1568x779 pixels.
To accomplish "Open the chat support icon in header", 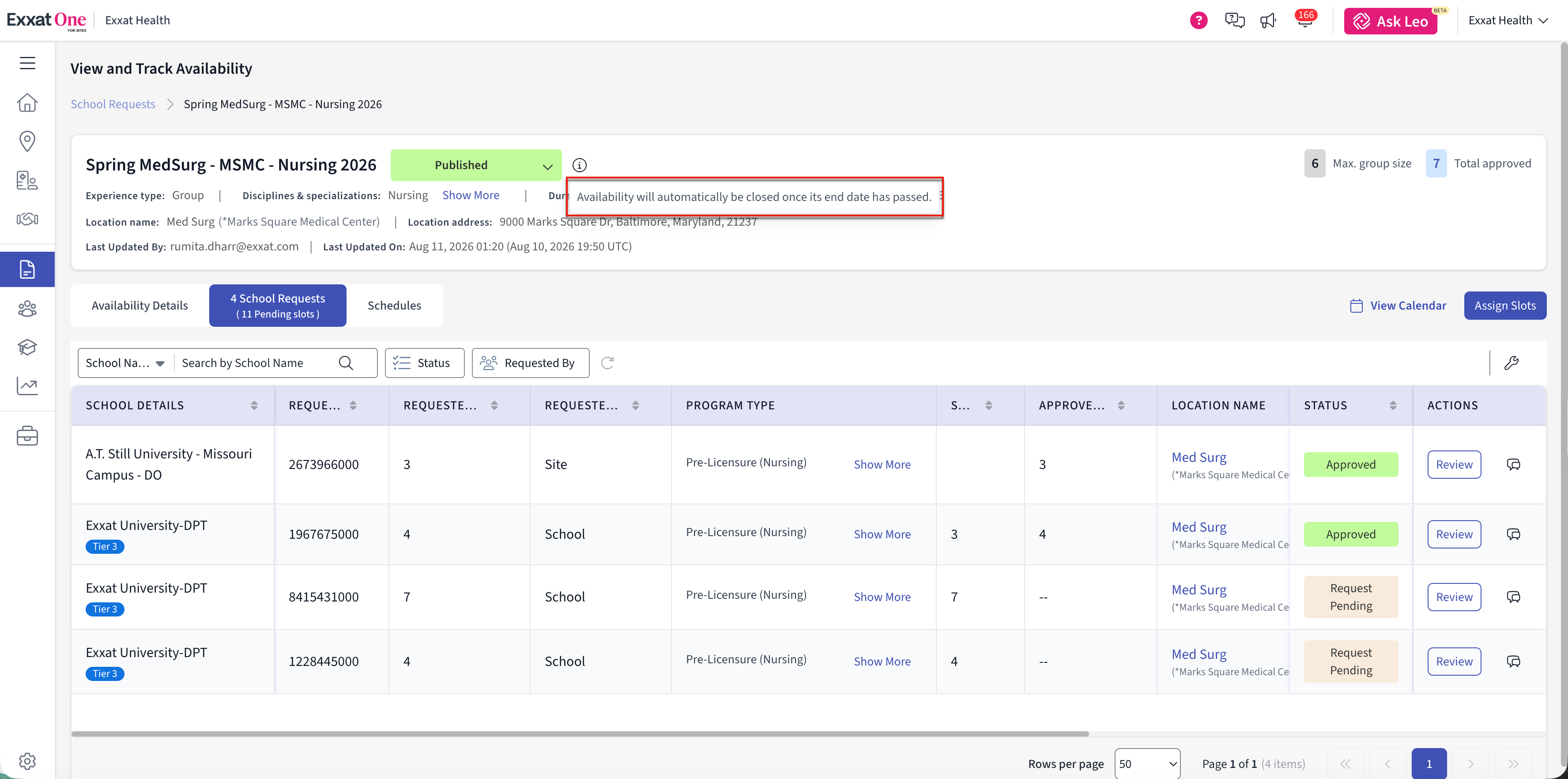I will [x=1234, y=21].
